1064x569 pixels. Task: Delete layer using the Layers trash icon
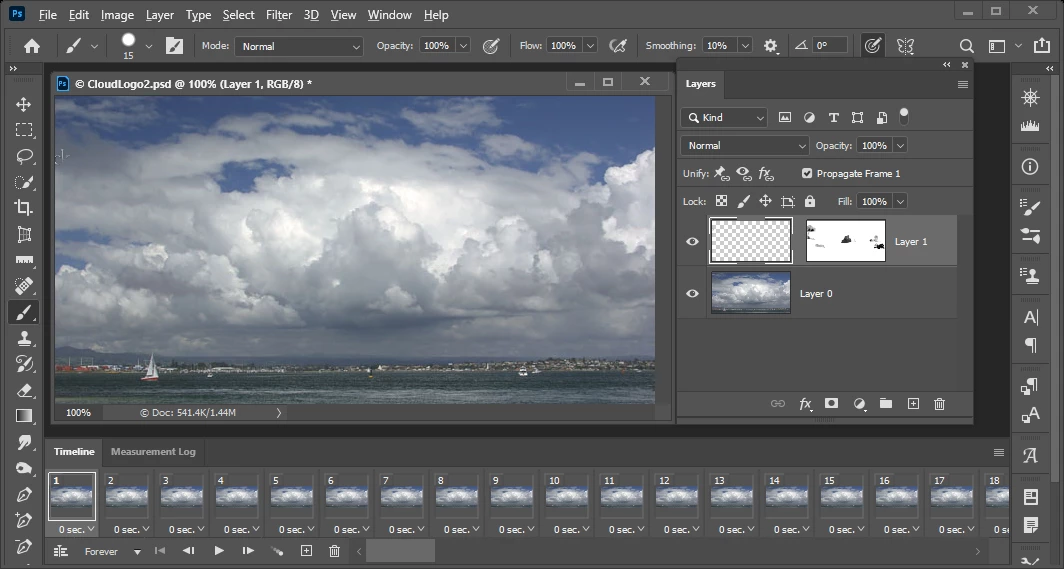click(939, 404)
